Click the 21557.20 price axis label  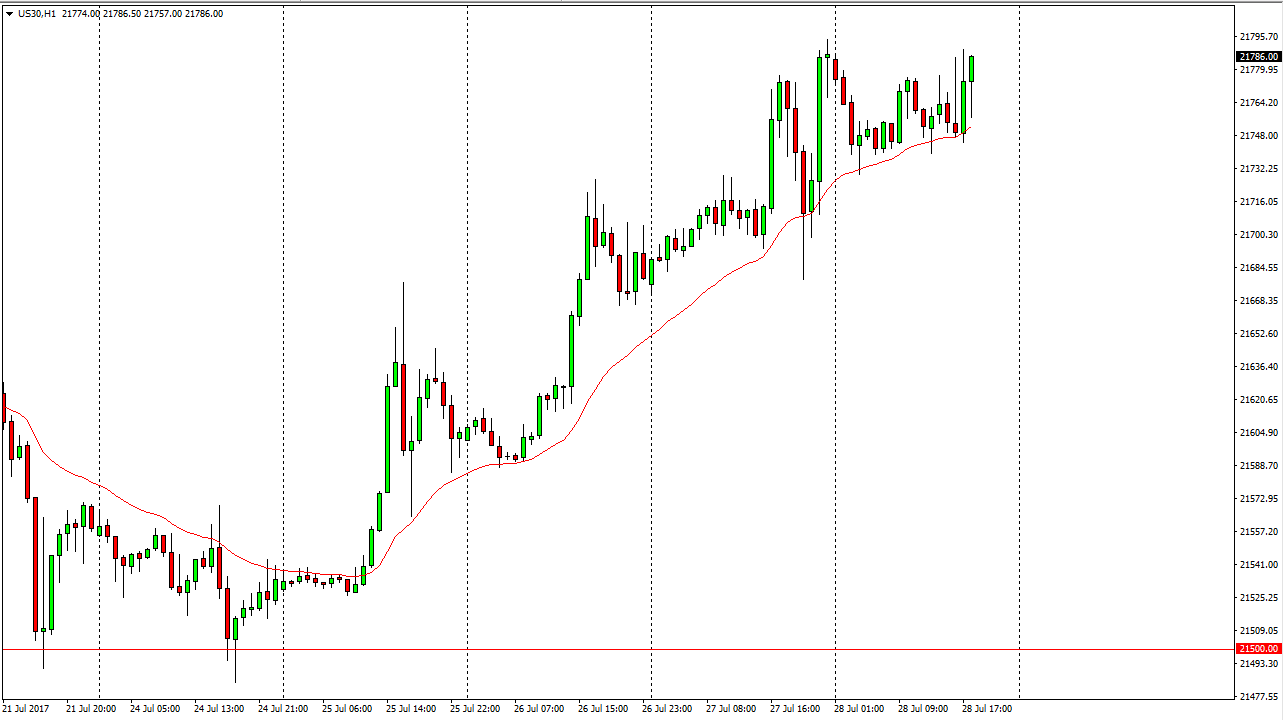click(1259, 532)
